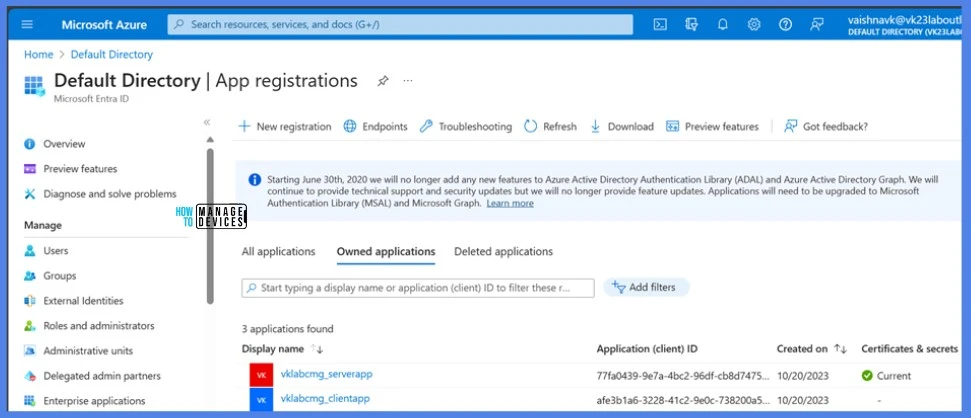The width and height of the screenshot is (971, 418).
Task: Click the serverapp client ID 77fa0439 cell
Action: 683,376
